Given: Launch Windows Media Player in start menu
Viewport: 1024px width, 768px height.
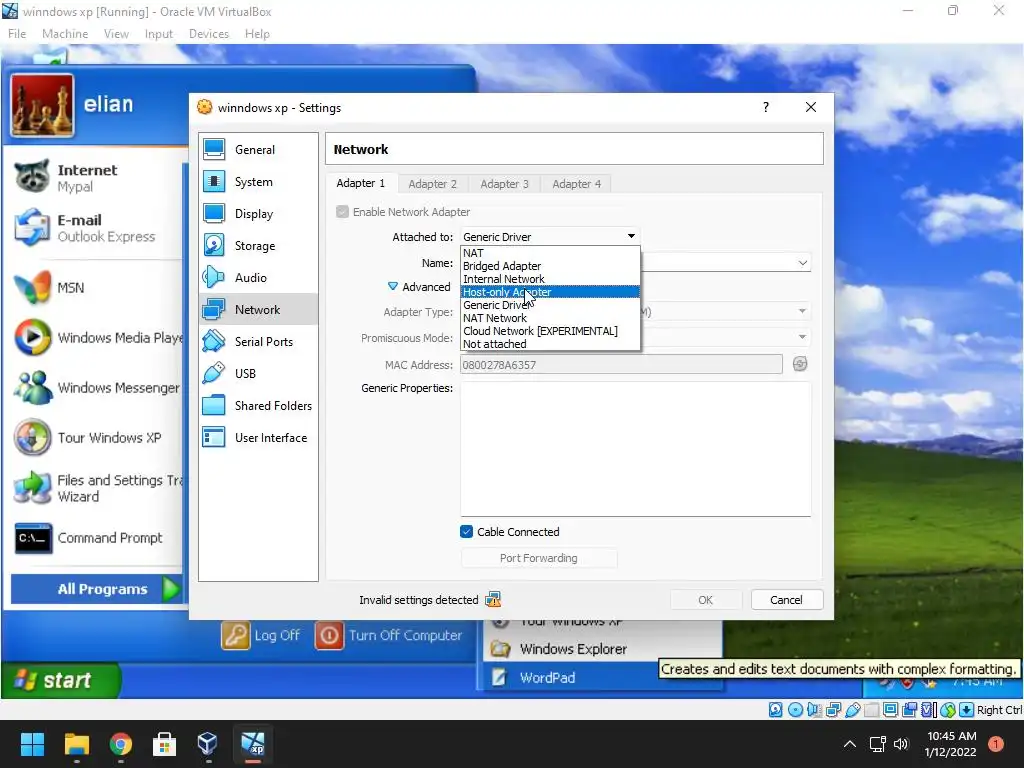Looking at the screenshot, I should tap(98, 338).
